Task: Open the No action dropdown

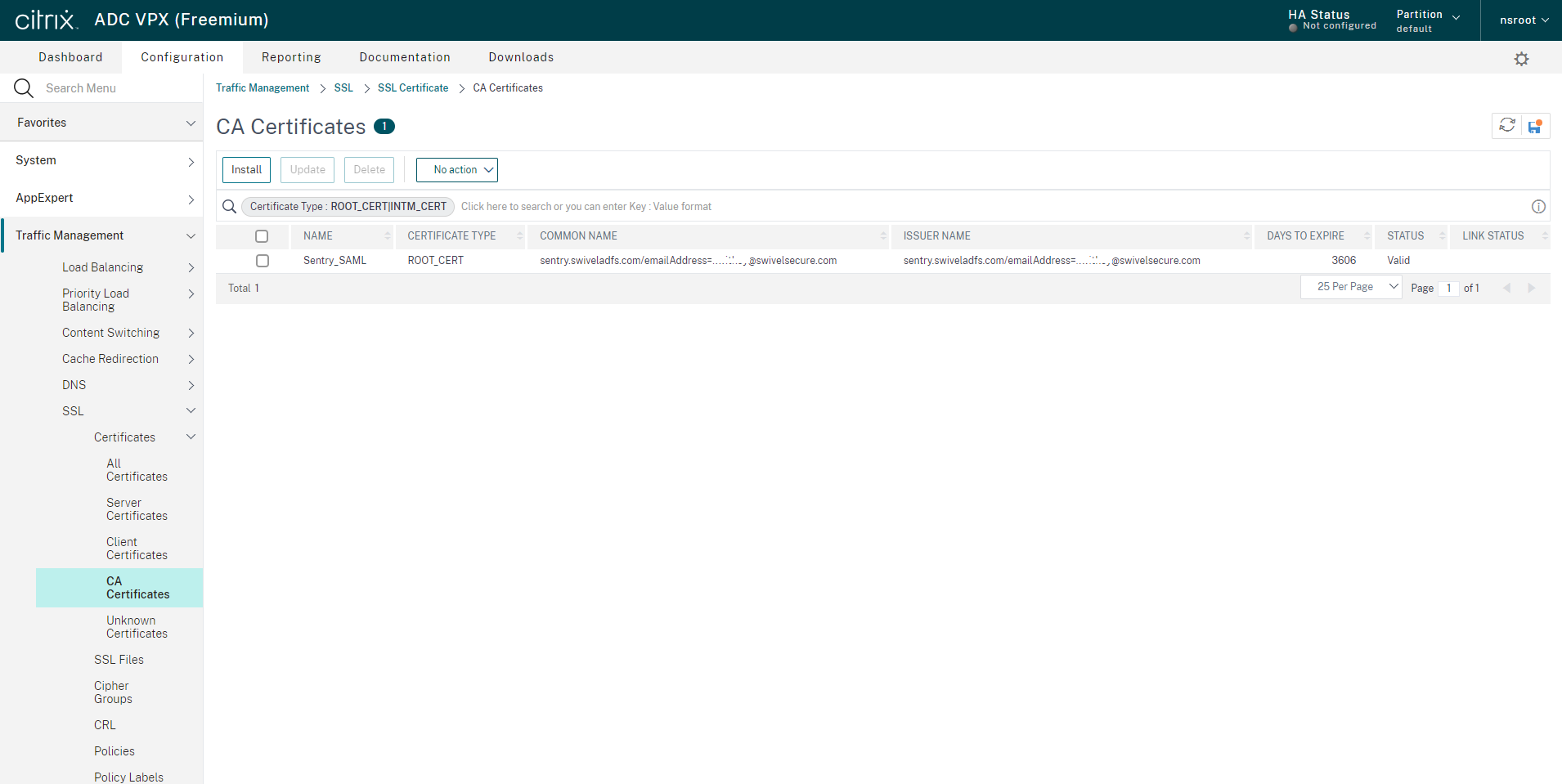Action: [456, 169]
